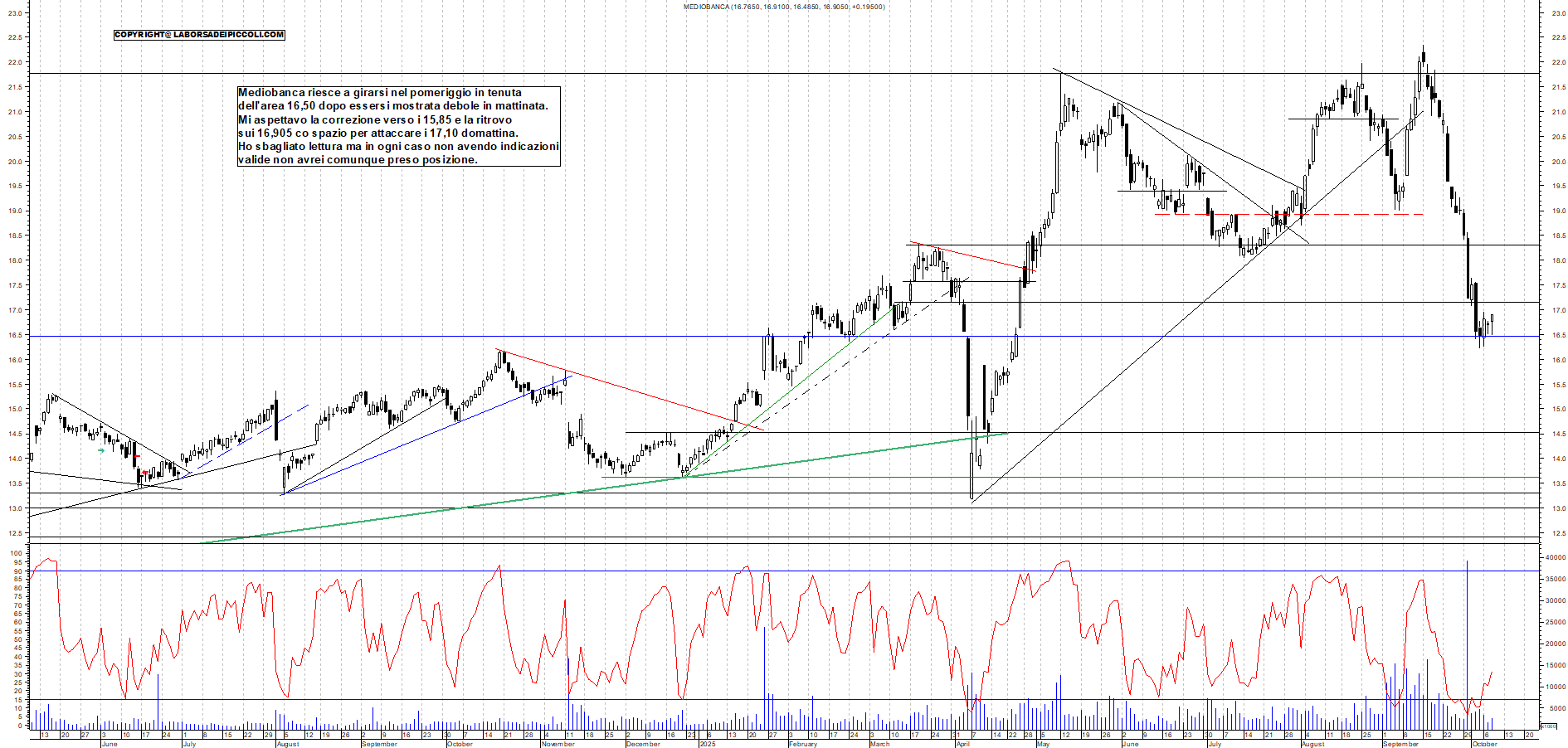Click the green arrow marker near June candles
Screen dimensions: 1568x748
101,450
